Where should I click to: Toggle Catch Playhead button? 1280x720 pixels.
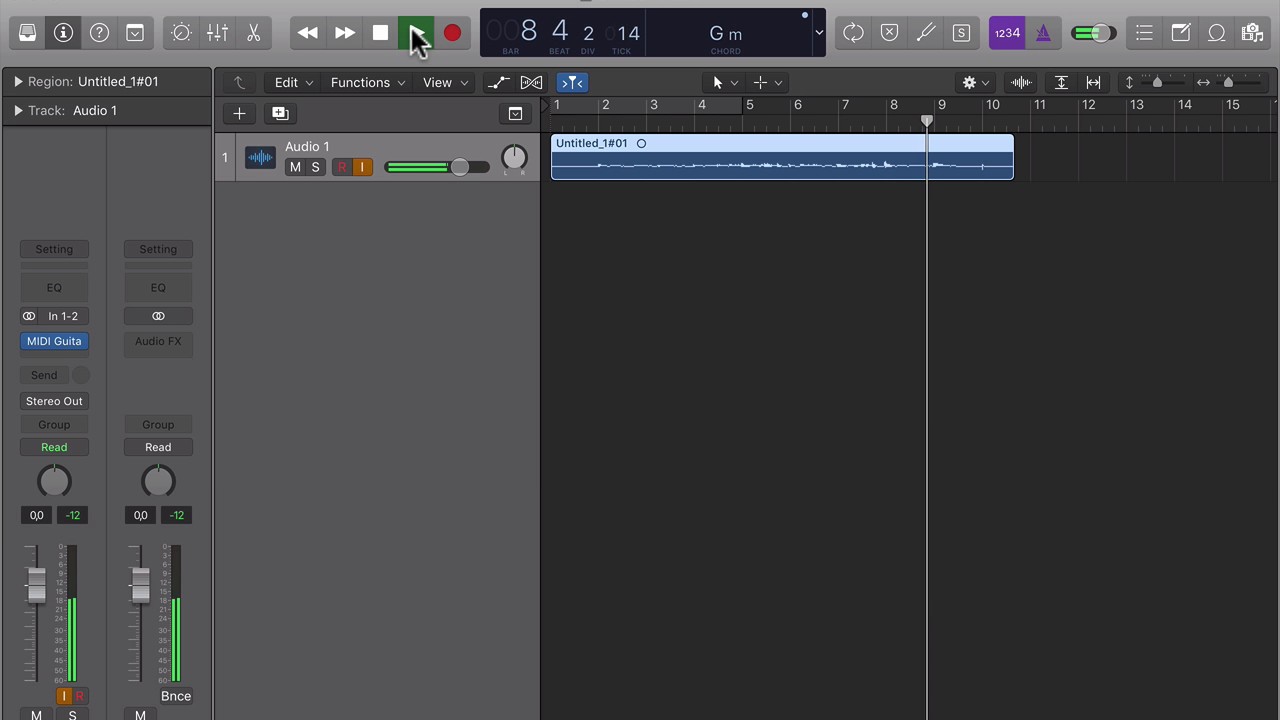coord(572,82)
